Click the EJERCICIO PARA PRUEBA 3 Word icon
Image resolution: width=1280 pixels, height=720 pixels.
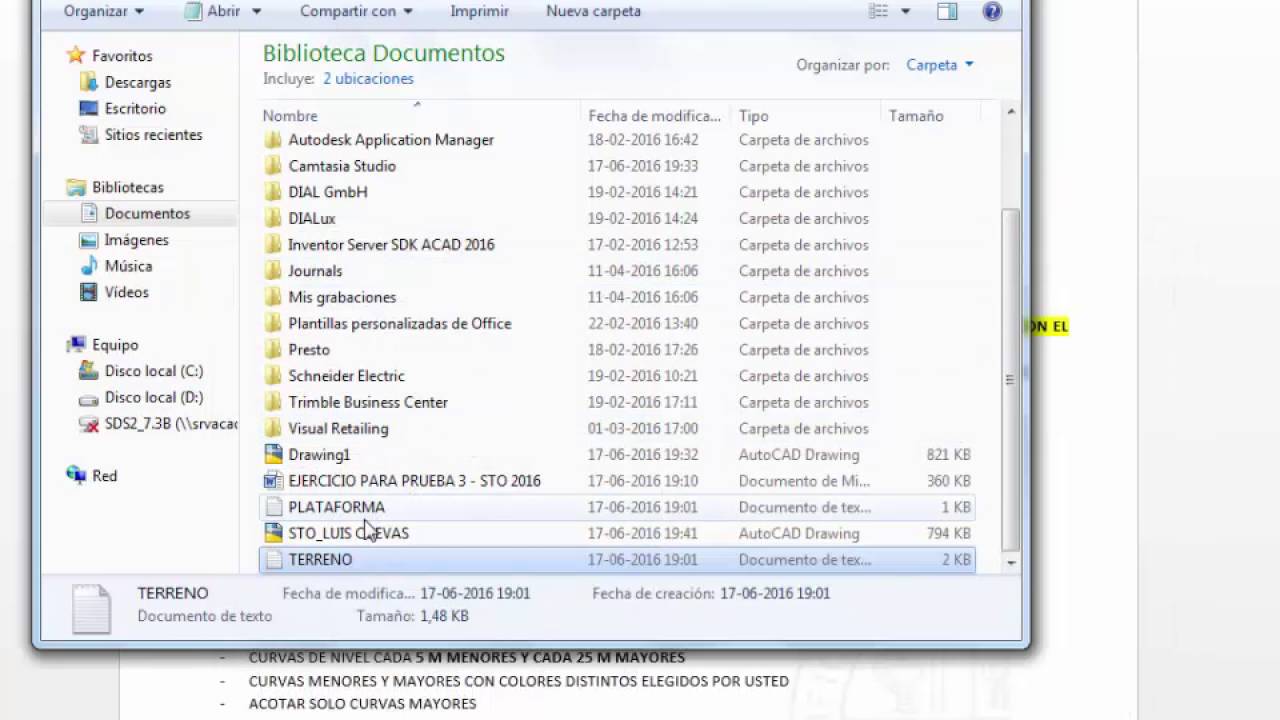273,481
